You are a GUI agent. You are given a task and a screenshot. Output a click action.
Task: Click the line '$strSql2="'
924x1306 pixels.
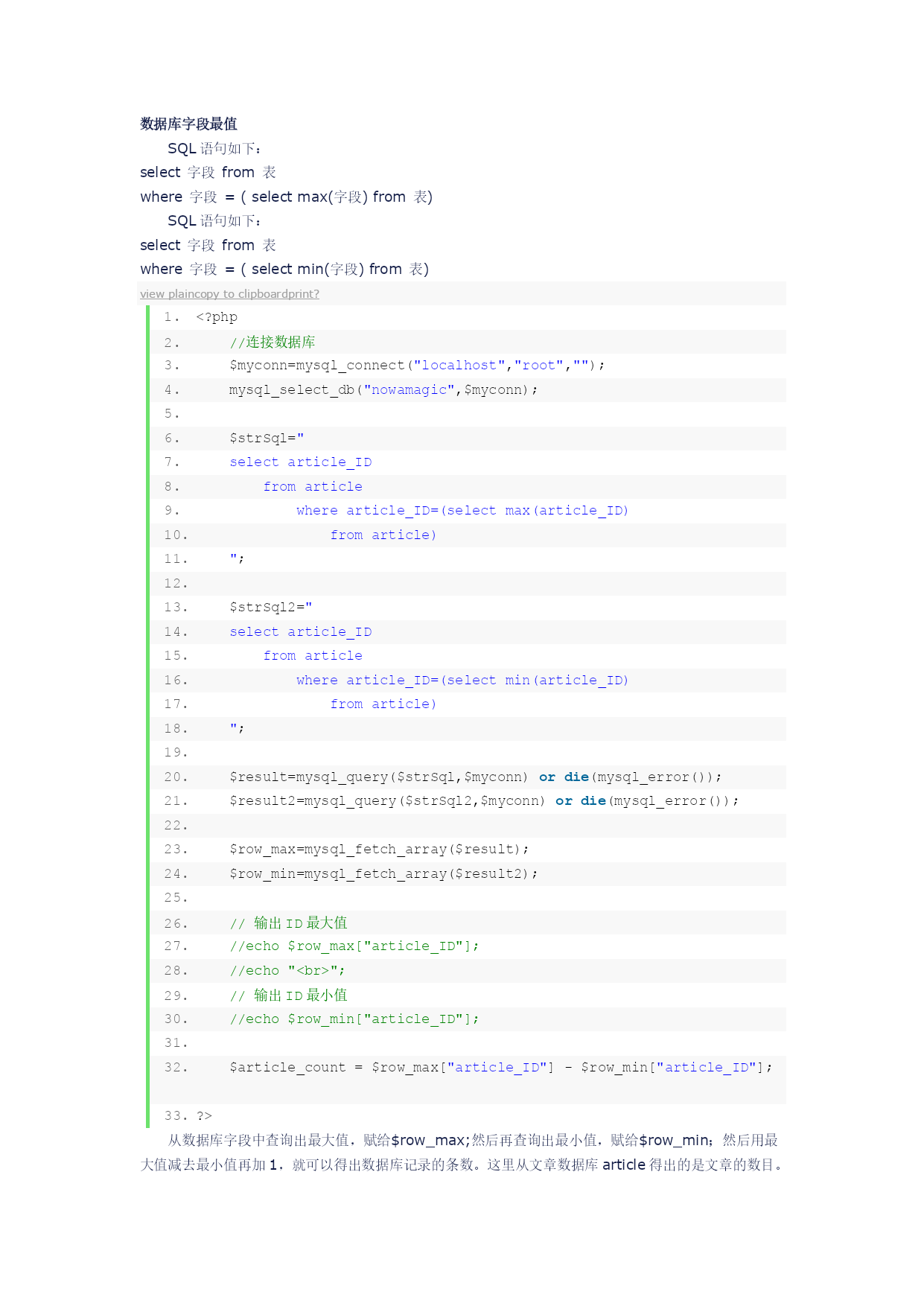click(271, 608)
